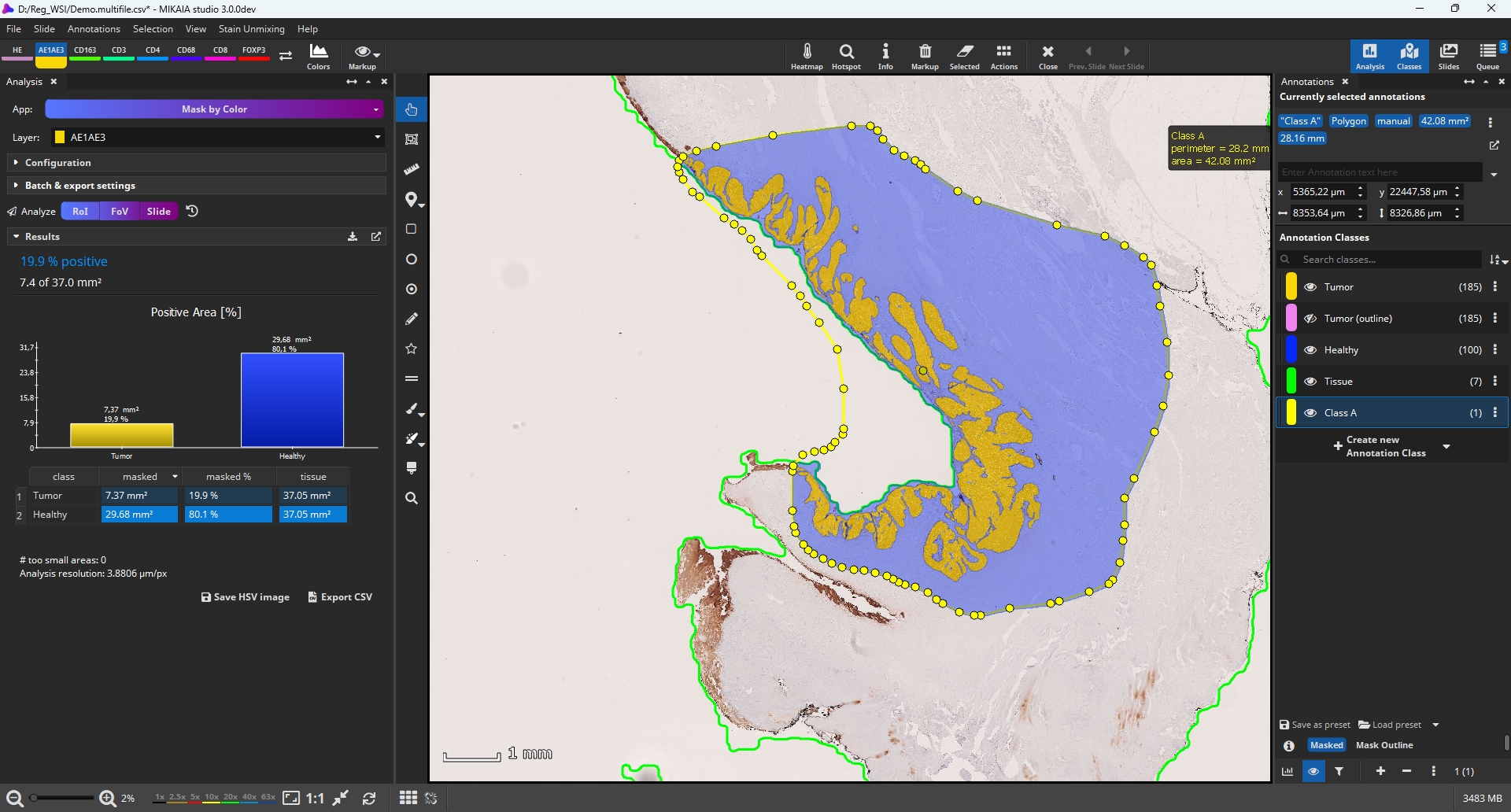The height and width of the screenshot is (812, 1511).
Task: Toggle visibility of Healthy class
Action: click(x=1310, y=350)
